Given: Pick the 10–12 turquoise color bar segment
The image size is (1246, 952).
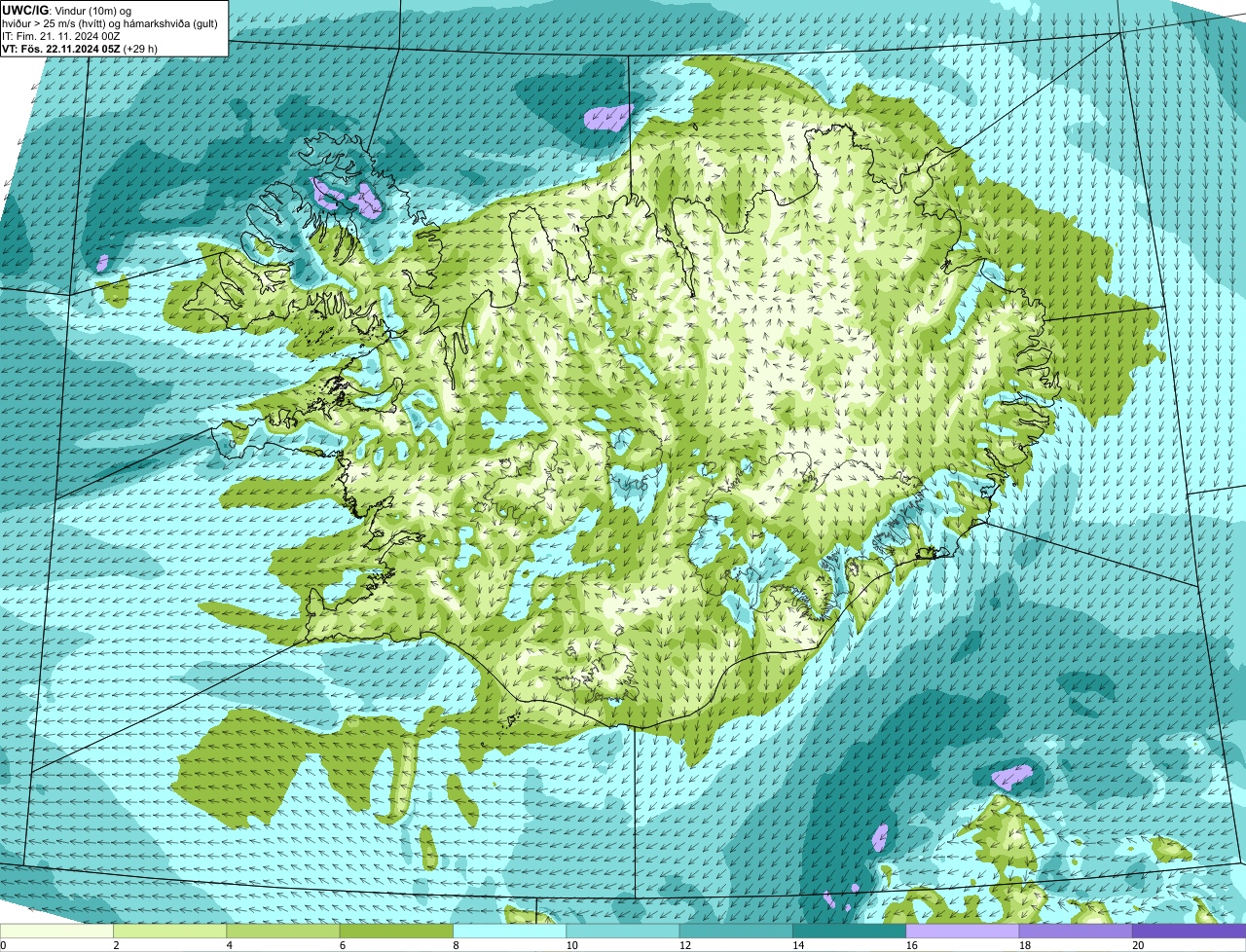Looking at the screenshot, I should (623, 931).
